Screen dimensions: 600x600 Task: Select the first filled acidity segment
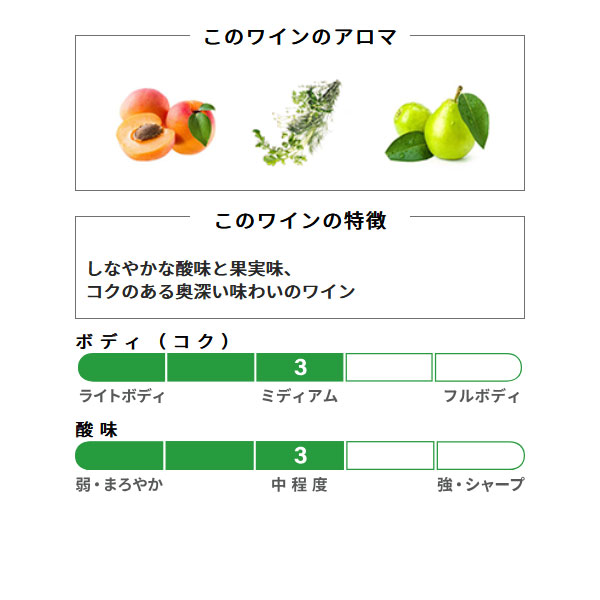click(119, 455)
